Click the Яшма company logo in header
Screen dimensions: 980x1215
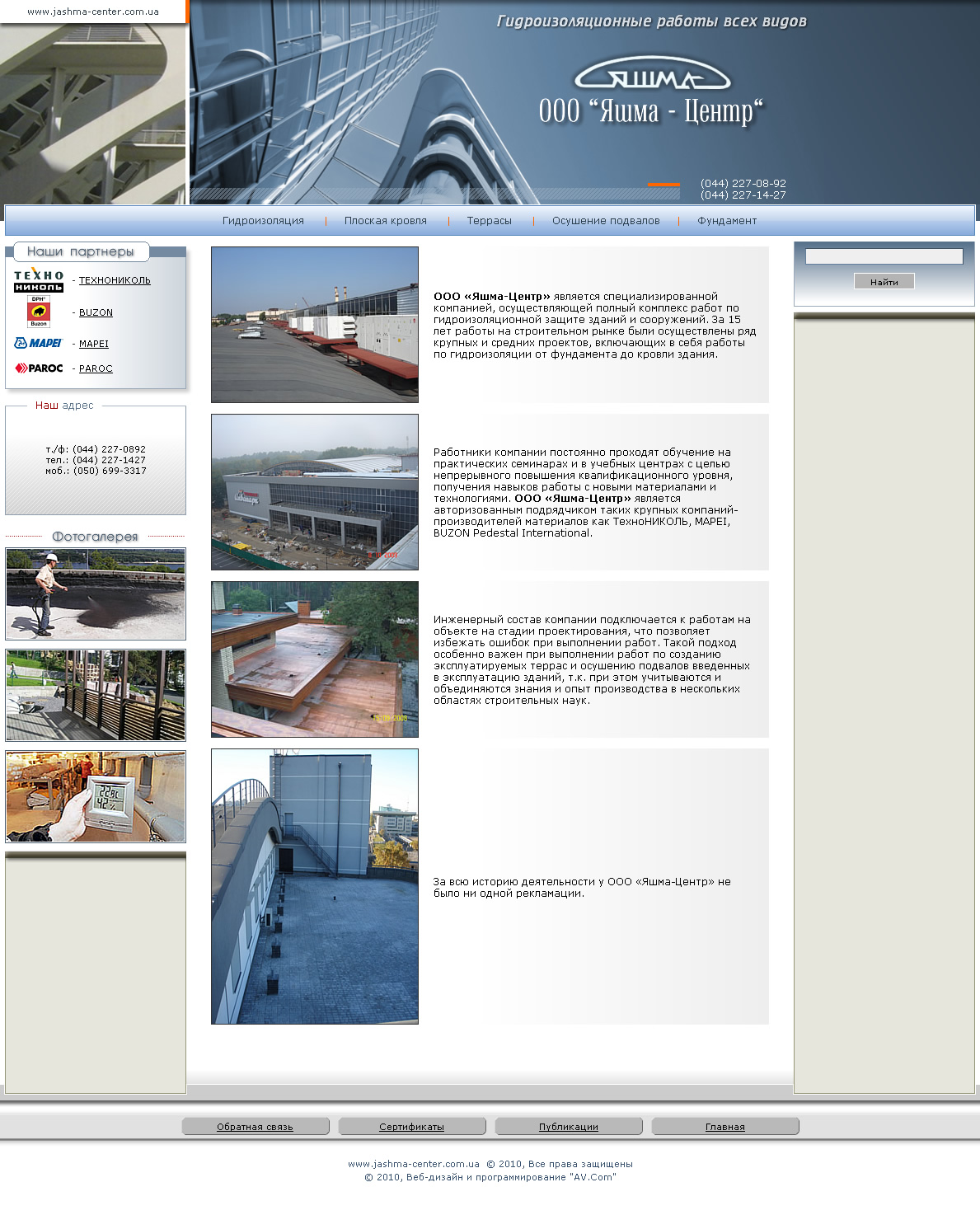[x=652, y=76]
